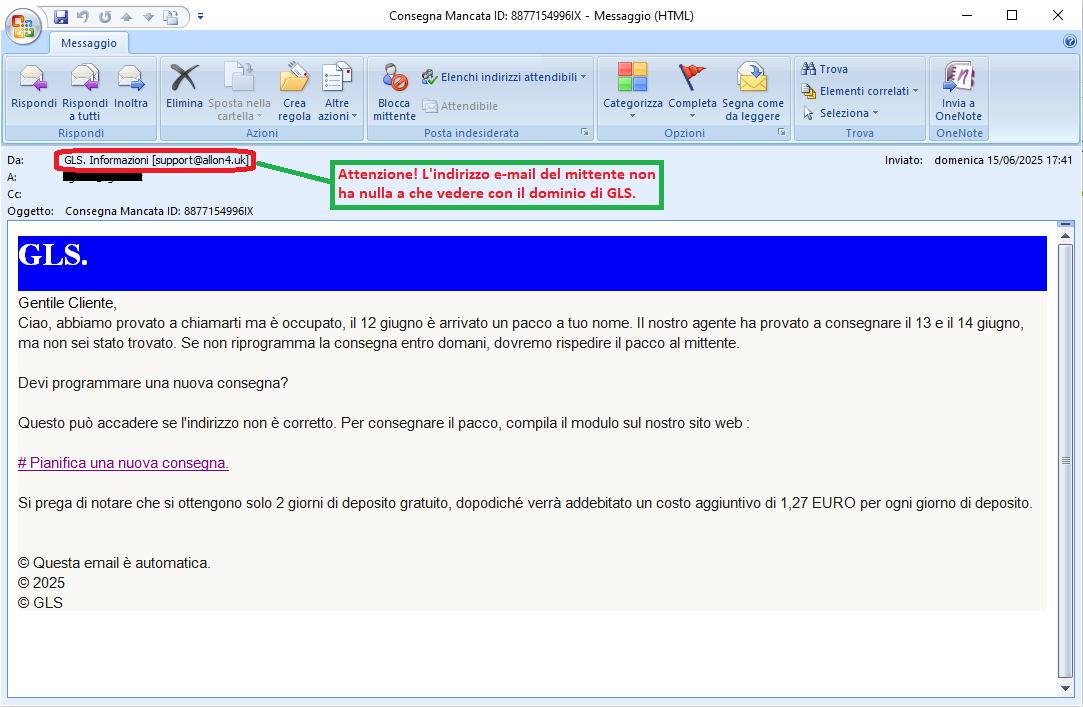
Task: Reply to all with Rispondi a tutti
Action: [x=85, y=93]
